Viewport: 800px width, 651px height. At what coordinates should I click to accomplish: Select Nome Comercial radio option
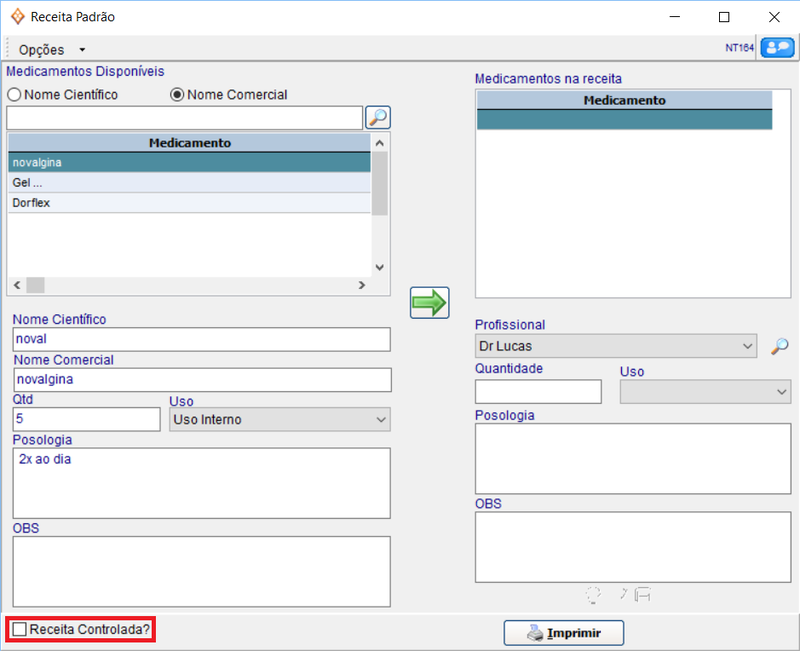[x=178, y=95]
